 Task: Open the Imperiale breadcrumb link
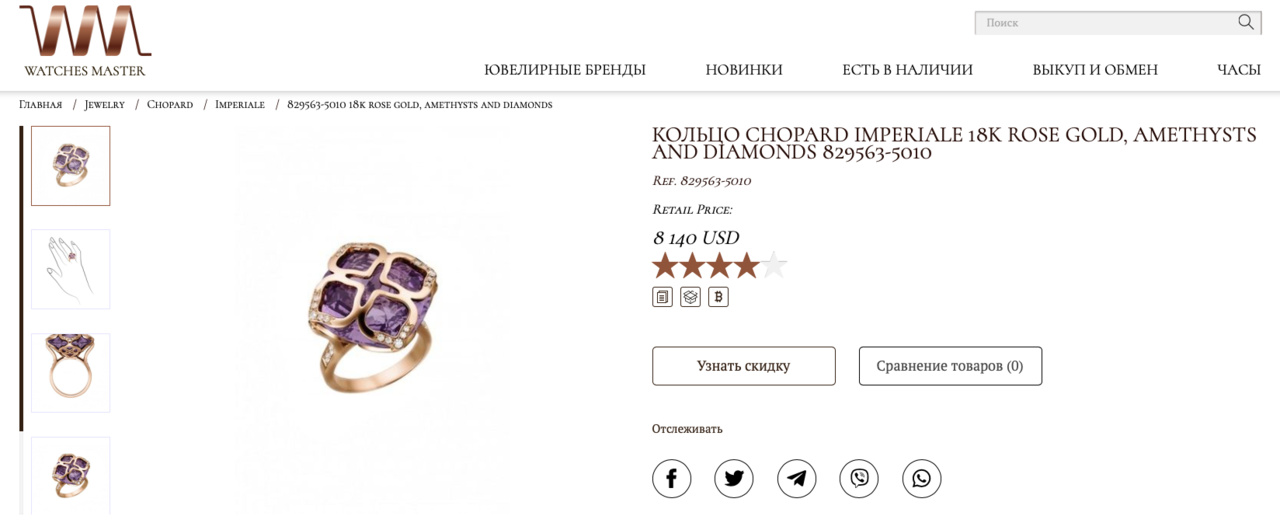pyautogui.click(x=240, y=105)
